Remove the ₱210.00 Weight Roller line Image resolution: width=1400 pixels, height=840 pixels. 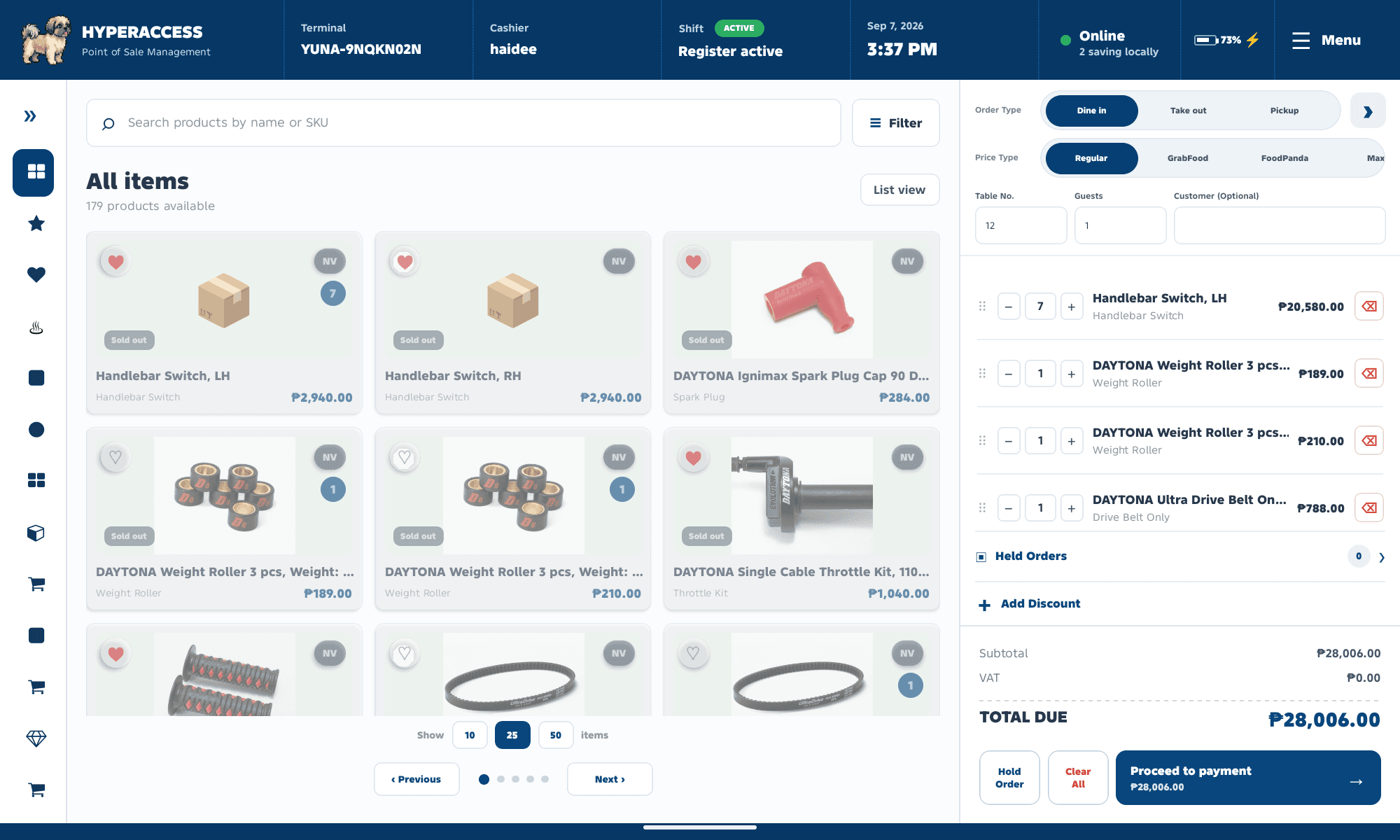(1369, 440)
